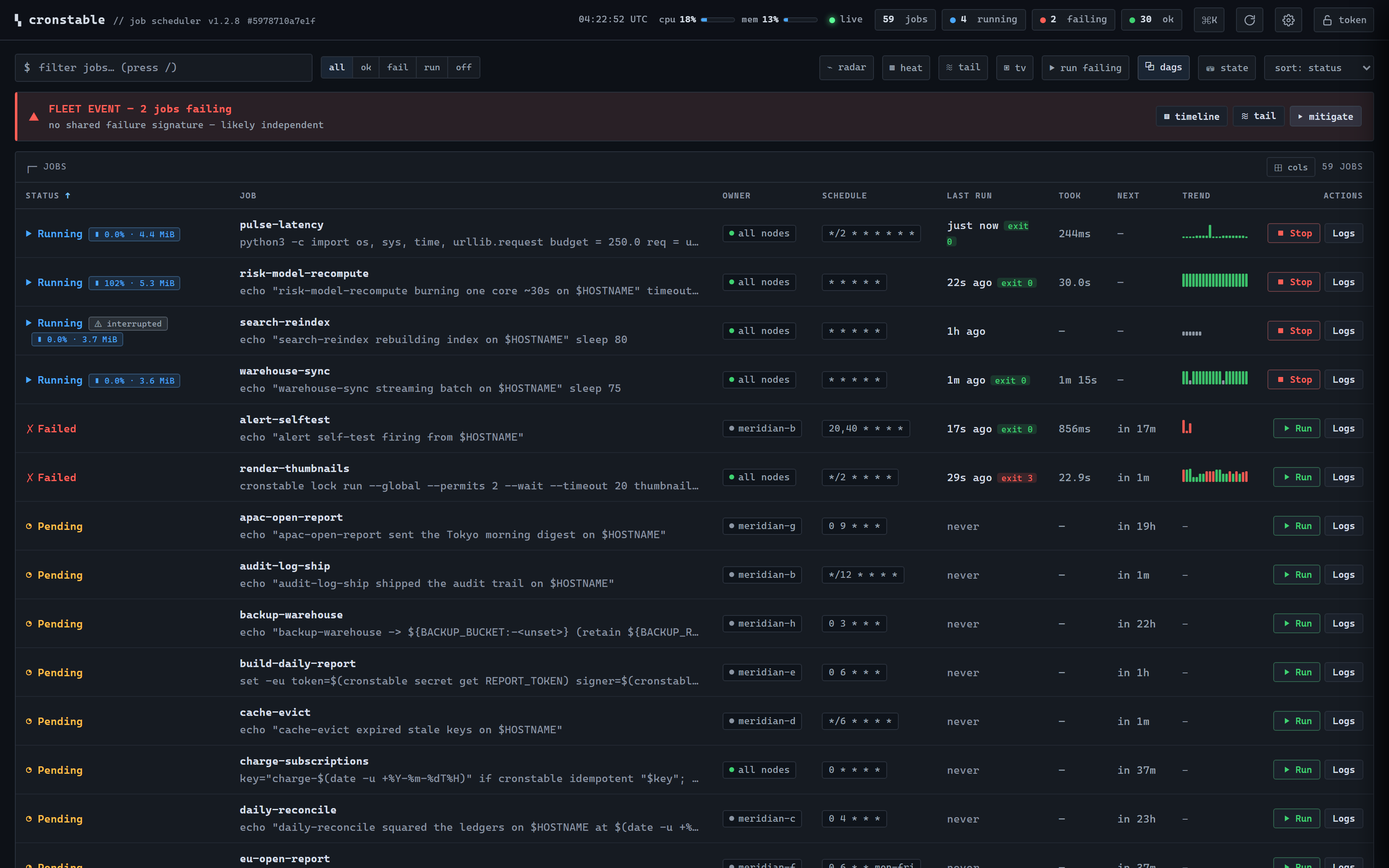
Task: Open Logs for alert-selftest
Action: [1343, 428]
